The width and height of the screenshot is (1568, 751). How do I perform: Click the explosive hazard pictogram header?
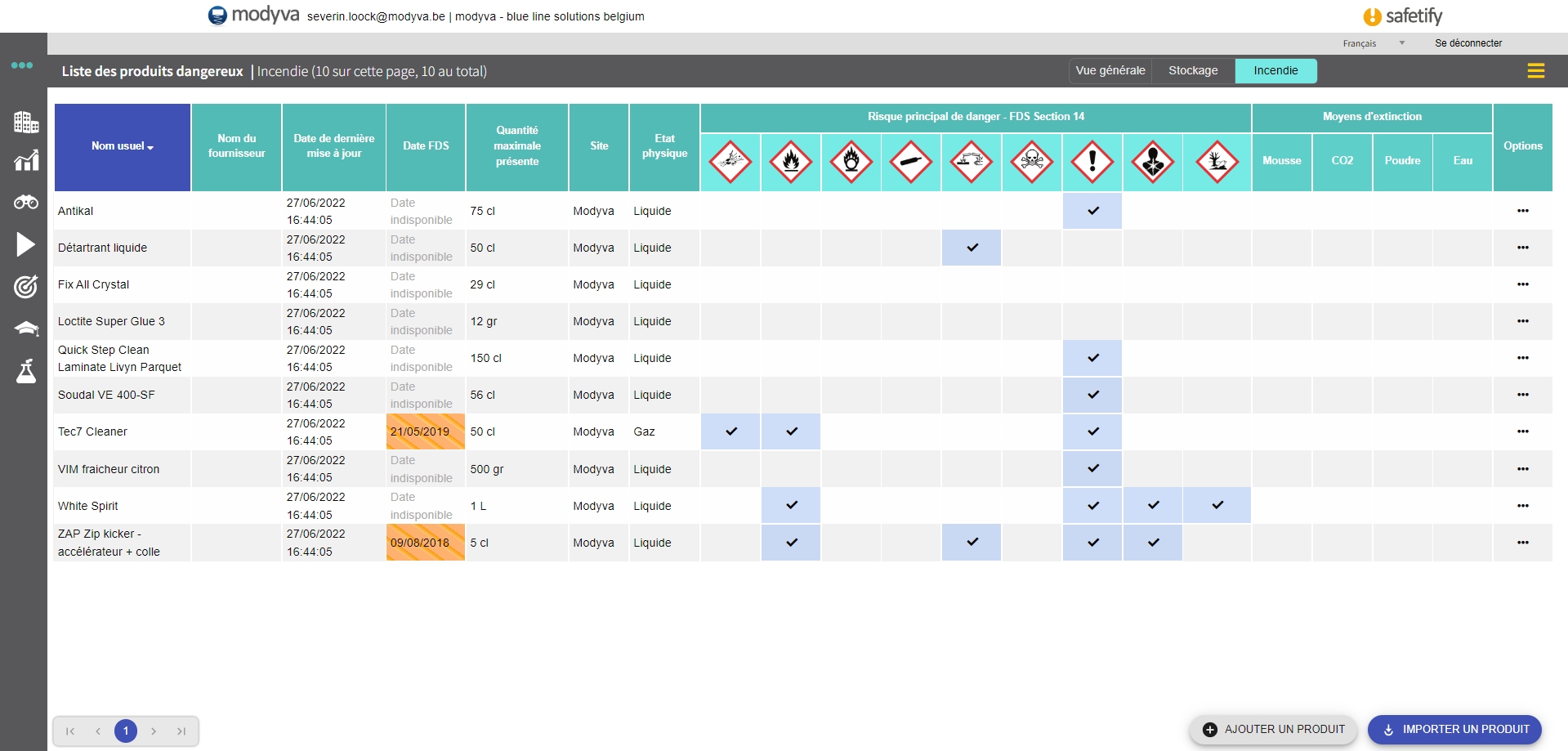(x=730, y=161)
